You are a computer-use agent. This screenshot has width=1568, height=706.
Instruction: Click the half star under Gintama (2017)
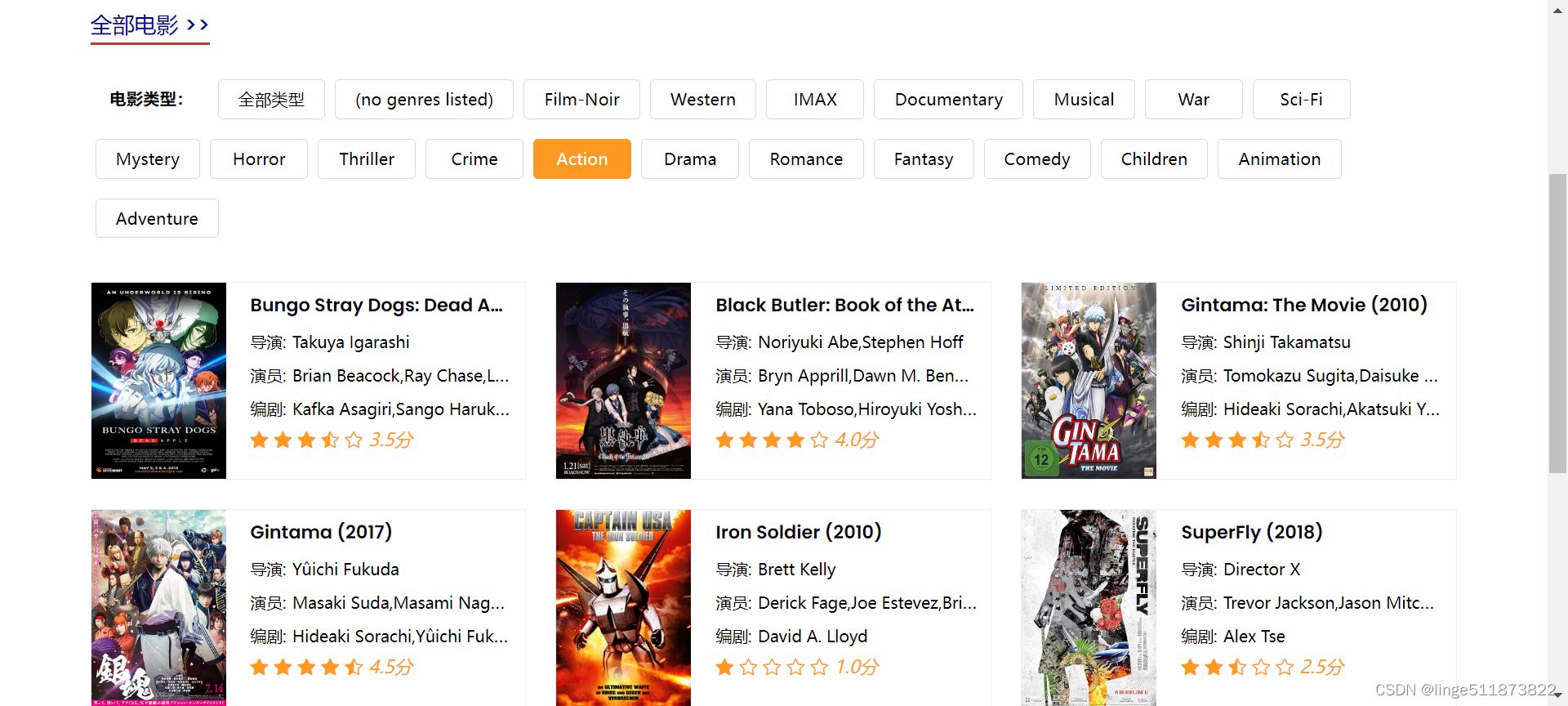[x=354, y=668]
